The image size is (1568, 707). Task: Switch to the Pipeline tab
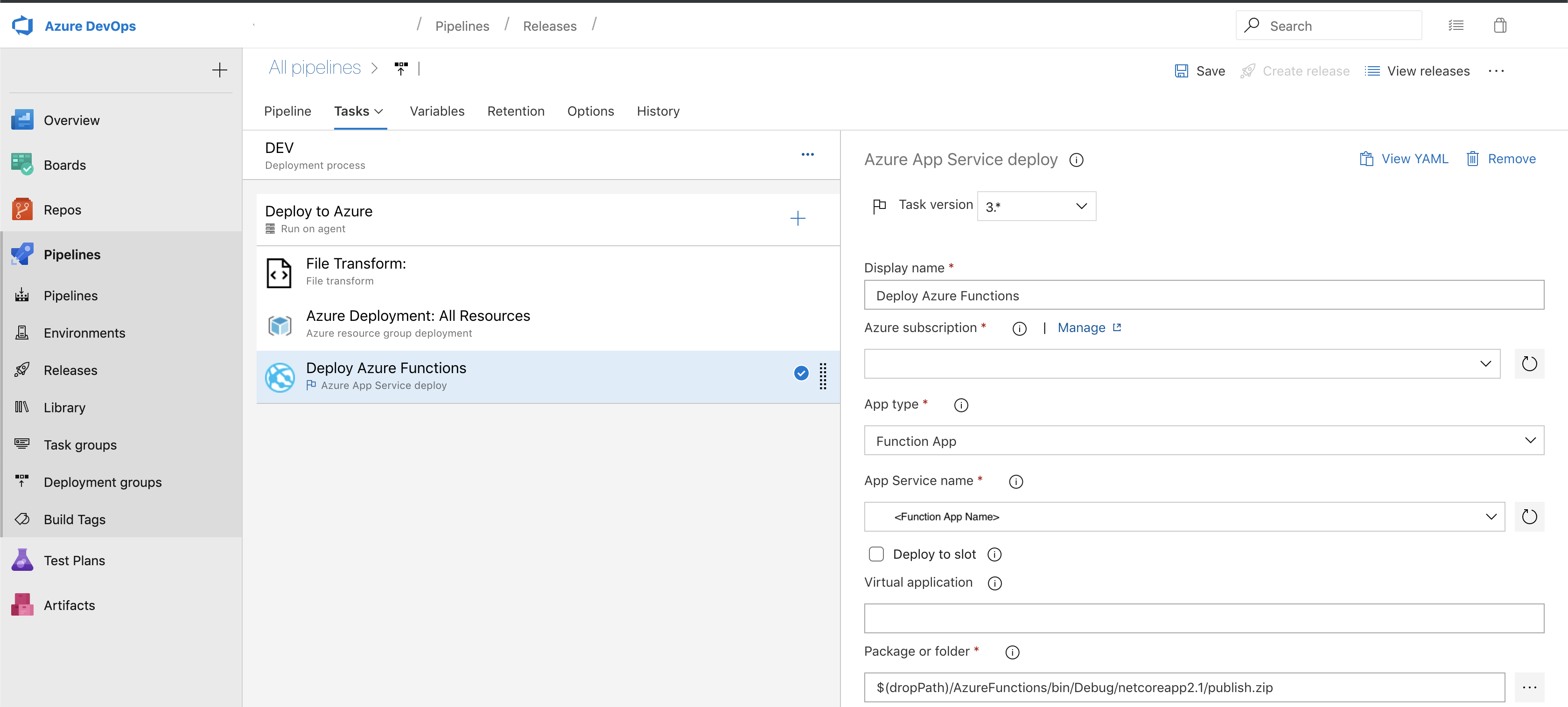pos(288,111)
